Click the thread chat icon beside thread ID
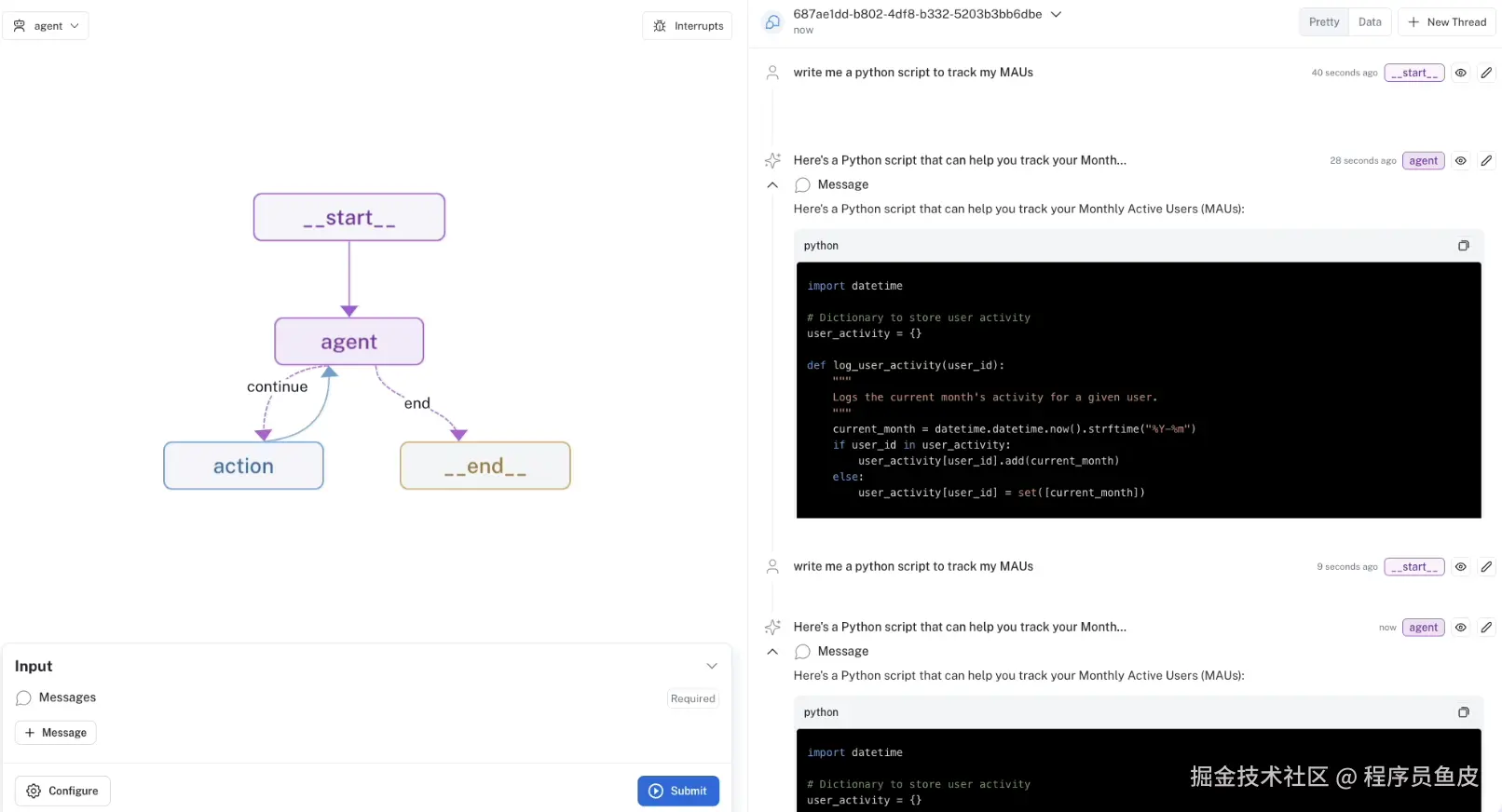 (772, 22)
